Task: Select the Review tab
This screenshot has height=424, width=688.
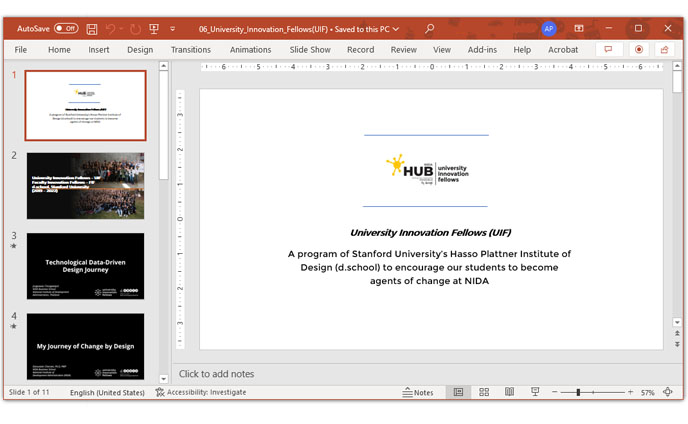Action: point(404,50)
